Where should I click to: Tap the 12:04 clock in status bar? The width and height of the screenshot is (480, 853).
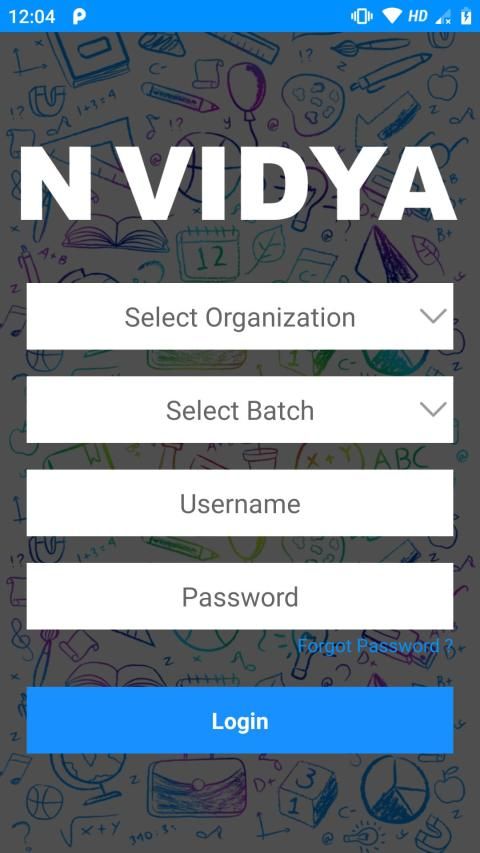32,16
